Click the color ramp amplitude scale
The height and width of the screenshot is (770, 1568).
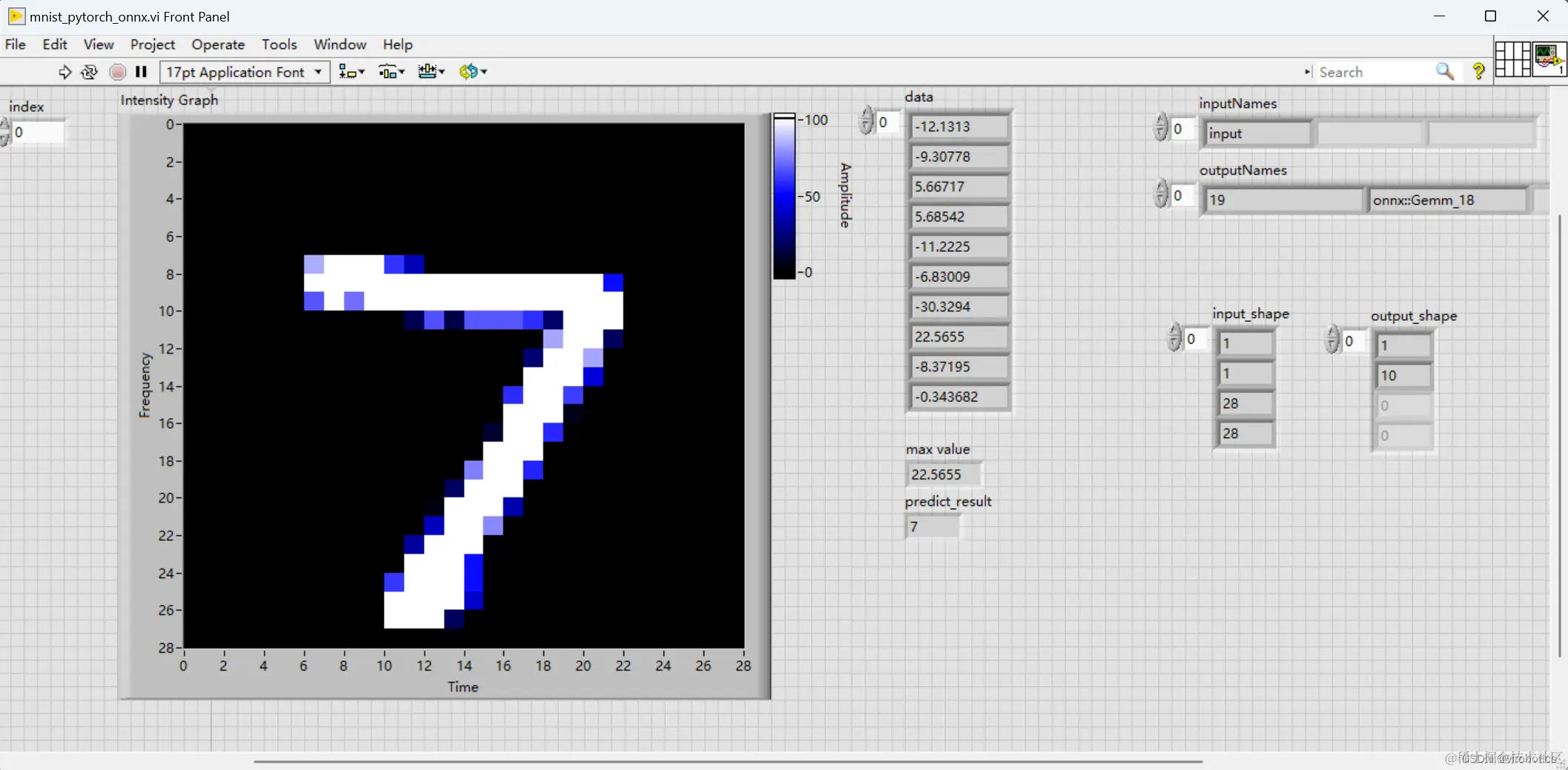pyautogui.click(x=784, y=196)
